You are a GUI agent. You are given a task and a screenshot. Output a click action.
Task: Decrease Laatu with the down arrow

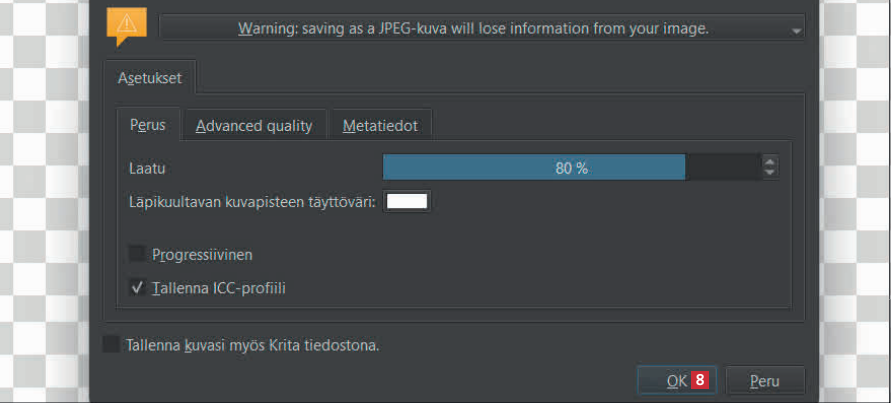[x=769, y=174]
